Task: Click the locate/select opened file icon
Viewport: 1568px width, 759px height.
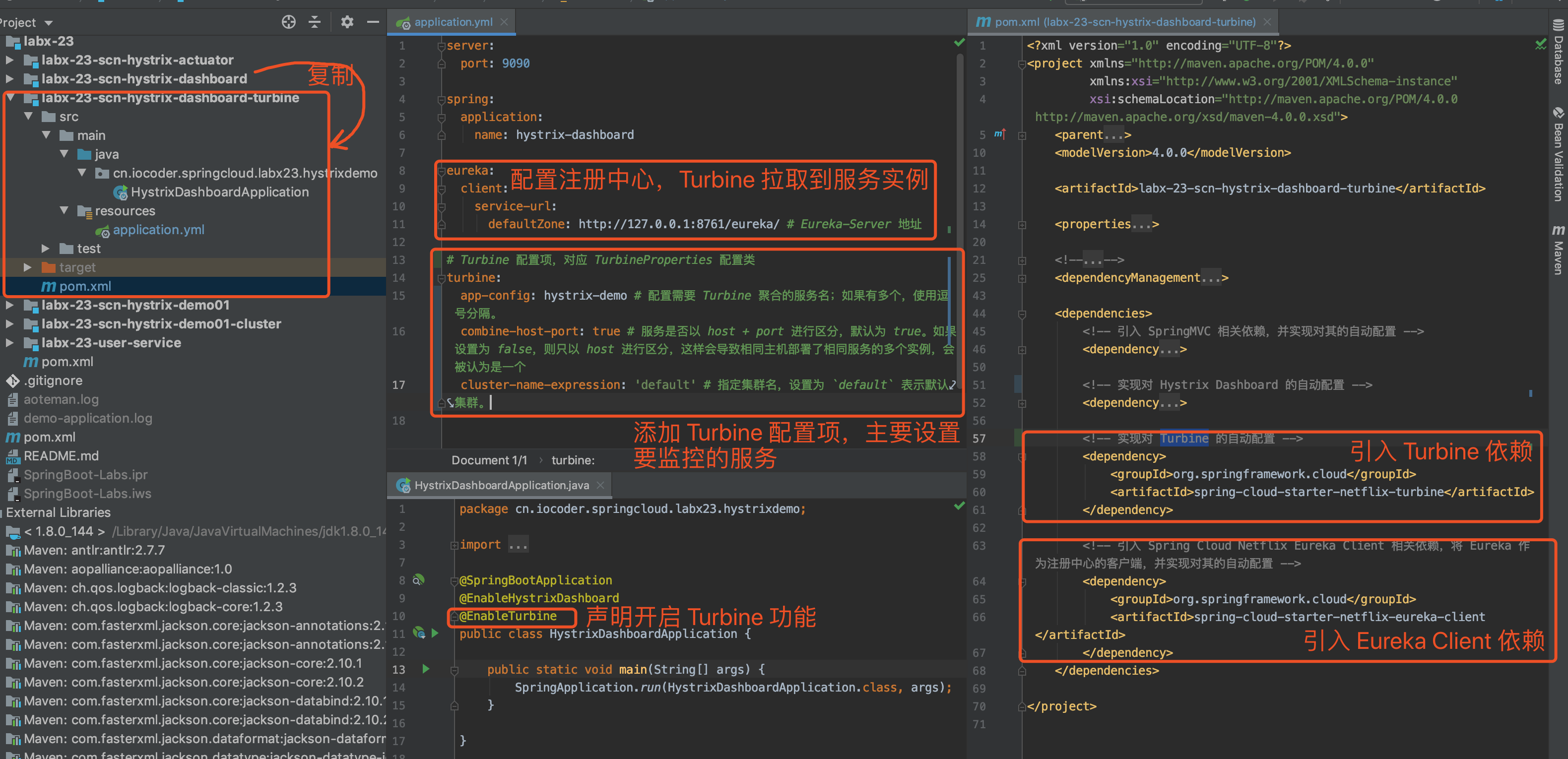Action: tap(288, 22)
